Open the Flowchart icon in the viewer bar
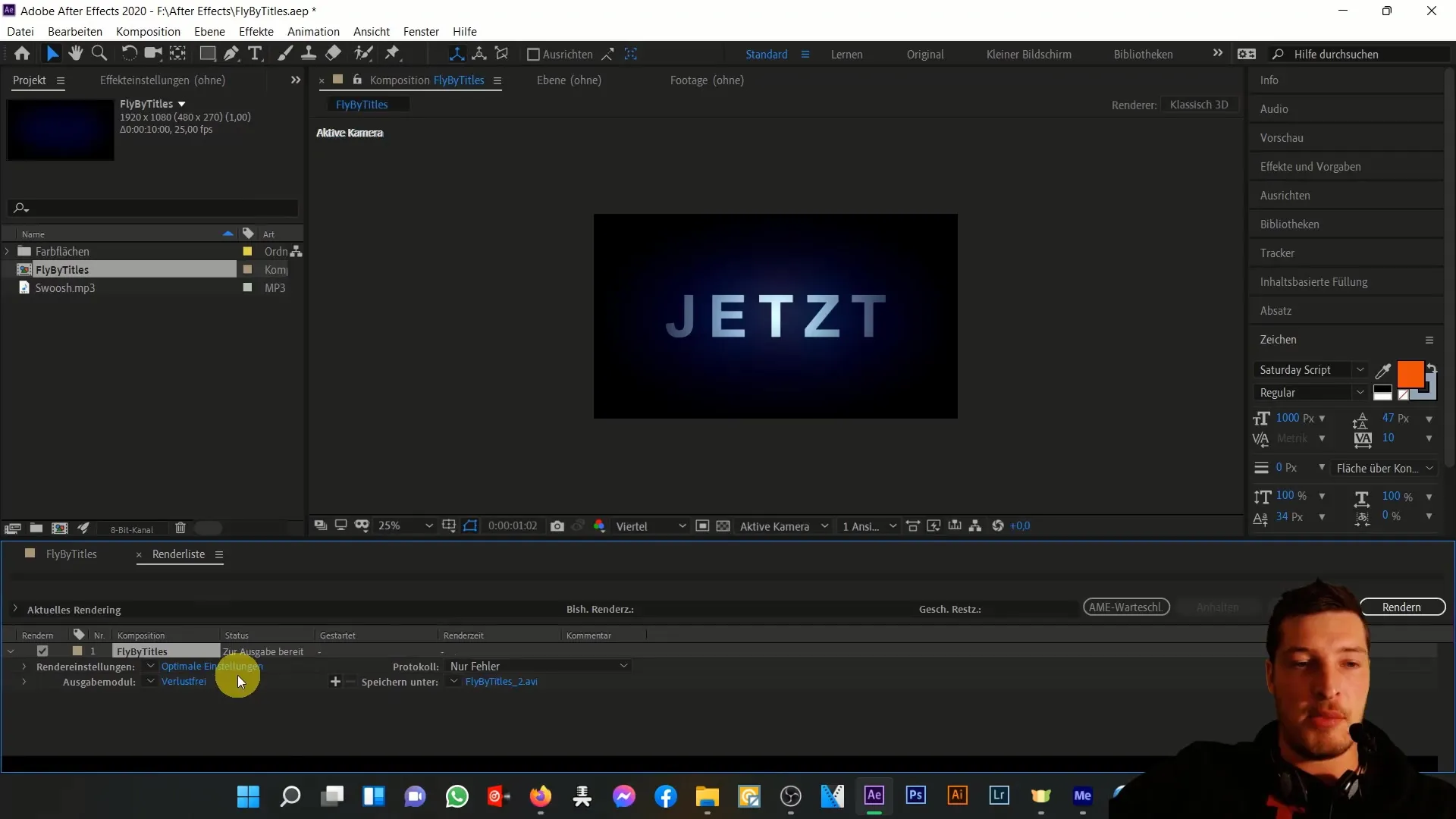This screenshot has width=1456, height=819. (975, 526)
